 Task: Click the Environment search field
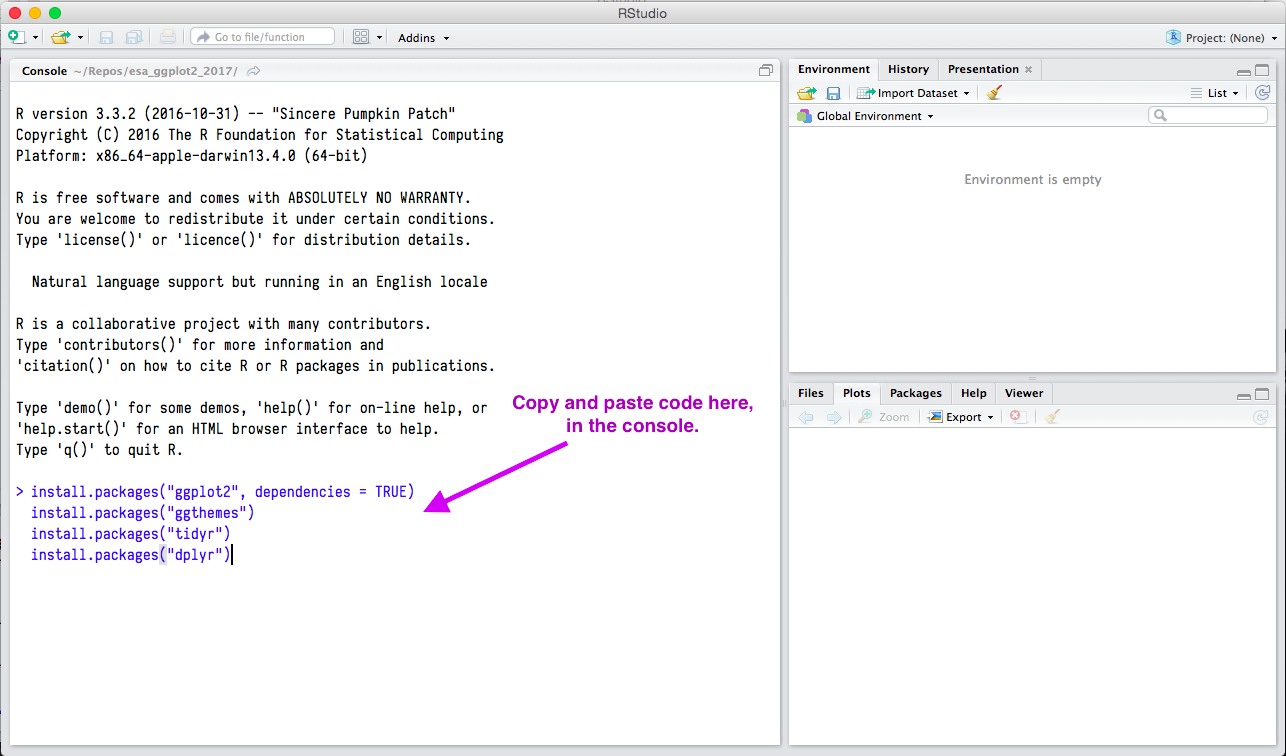1208,116
